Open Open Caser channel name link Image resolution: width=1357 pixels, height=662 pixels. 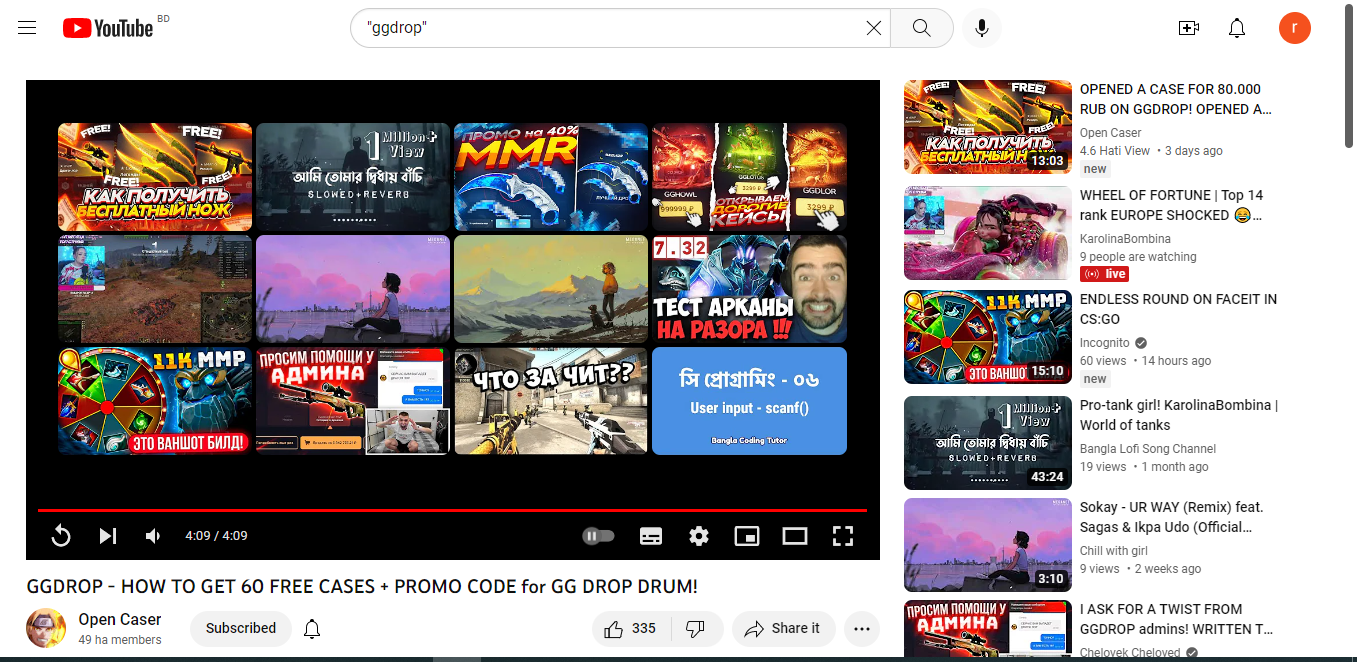[120, 619]
